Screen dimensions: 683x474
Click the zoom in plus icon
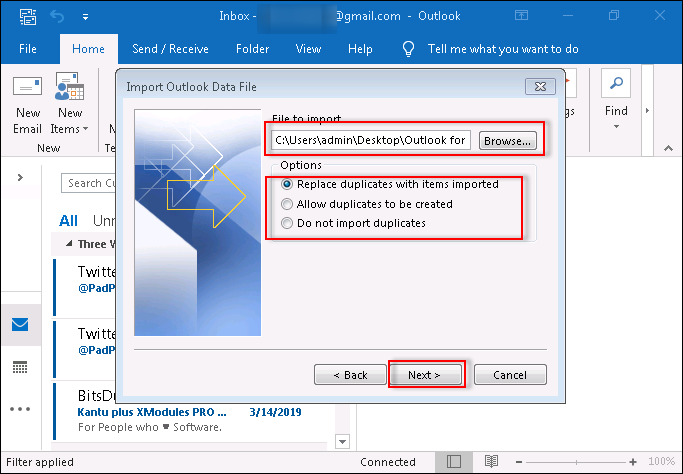tap(633, 462)
